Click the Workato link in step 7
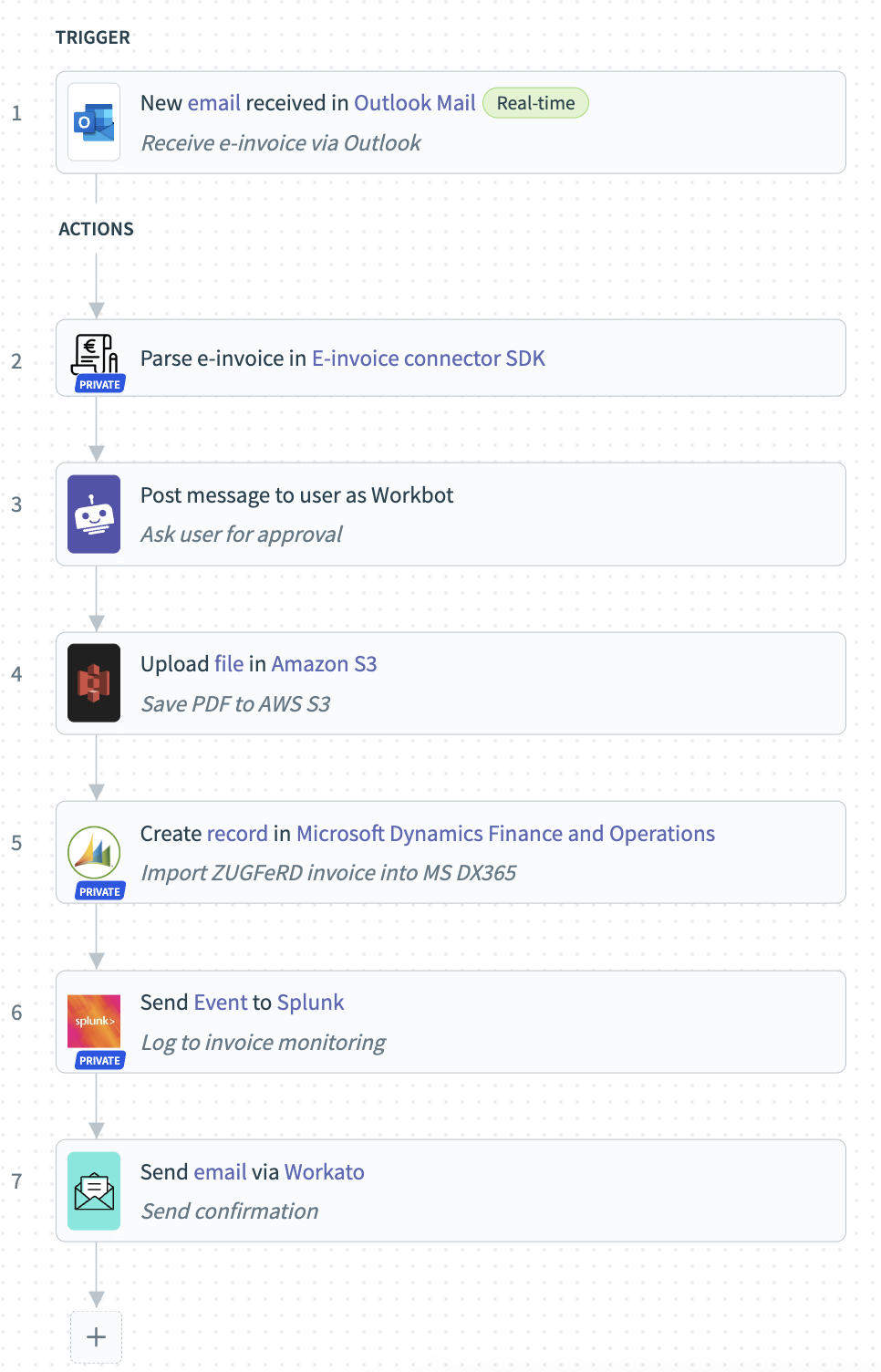Screen dimensions: 881x1372 324,1172
